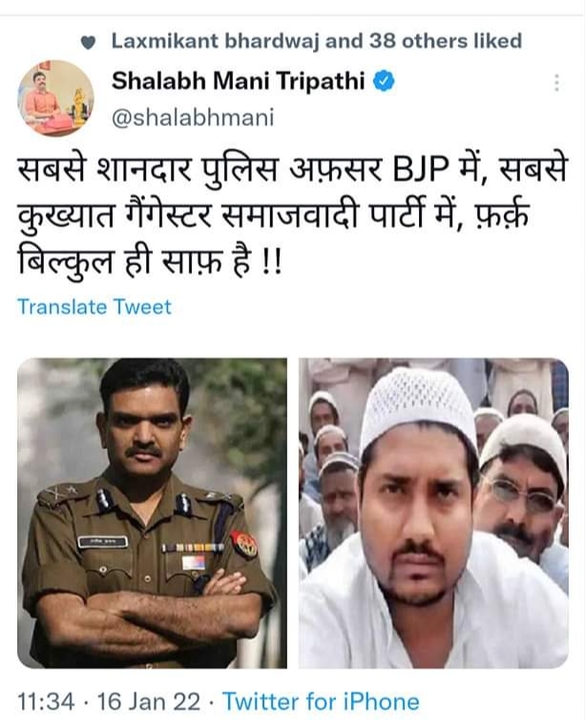Click the shoulder insignia in officer photo
This screenshot has width=585, height=720.
point(60,495)
